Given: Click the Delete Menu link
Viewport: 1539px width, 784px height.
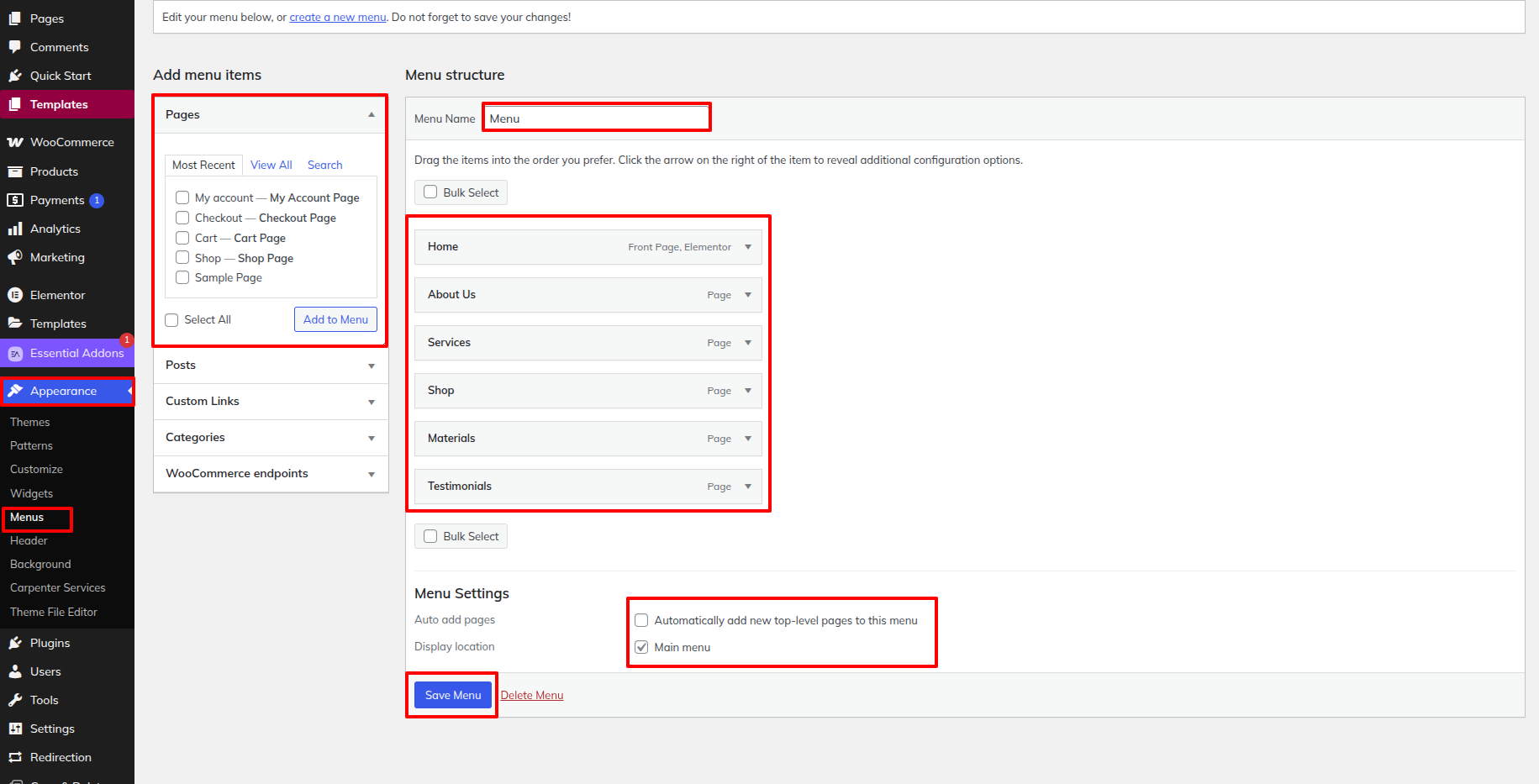Looking at the screenshot, I should tap(532, 695).
